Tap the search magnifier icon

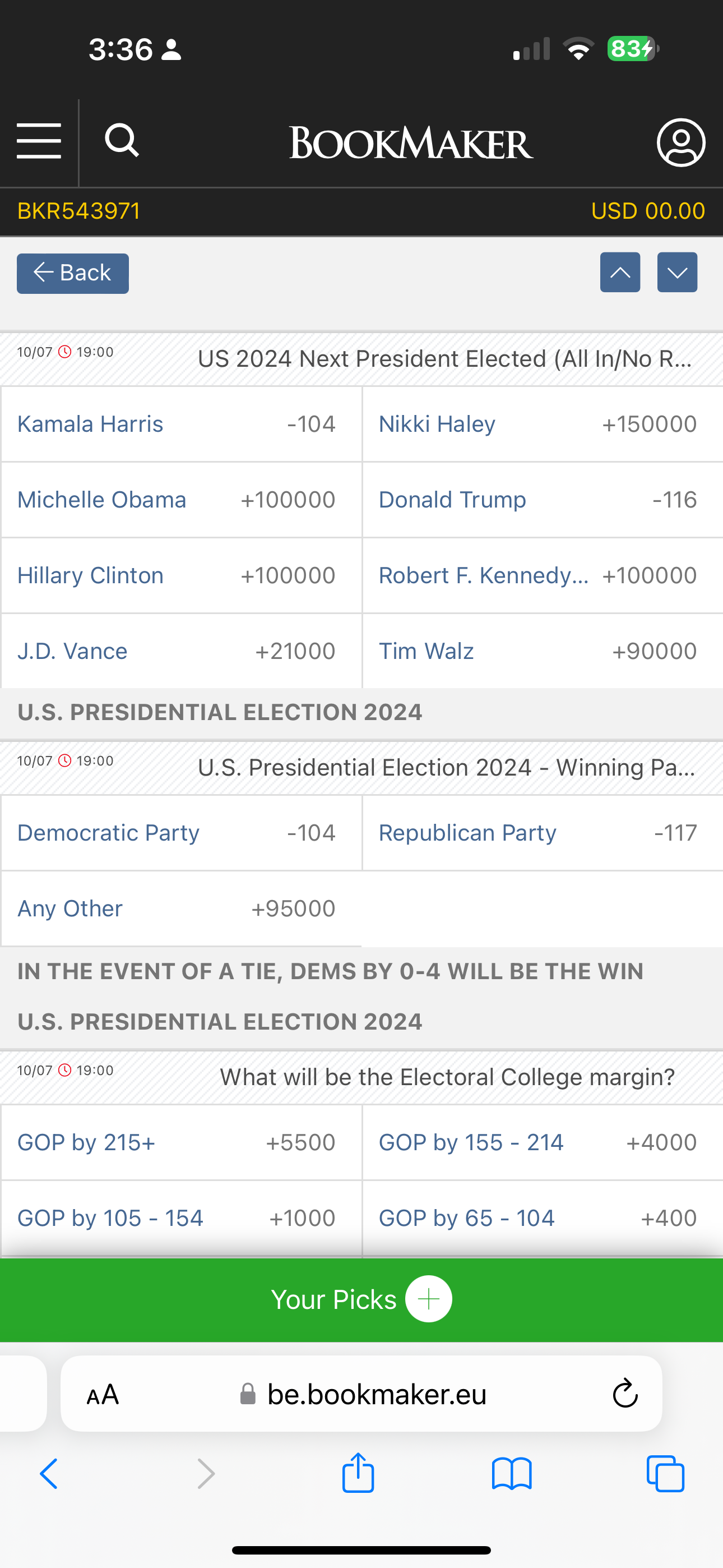(122, 141)
